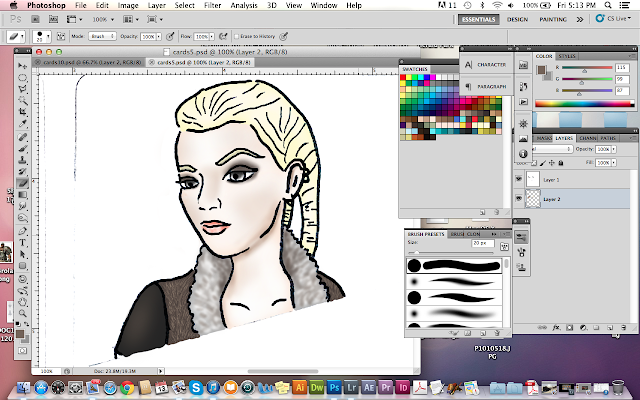Image resolution: width=640 pixels, height=400 pixels.
Task: Select the Crop tool
Action: click(22, 112)
